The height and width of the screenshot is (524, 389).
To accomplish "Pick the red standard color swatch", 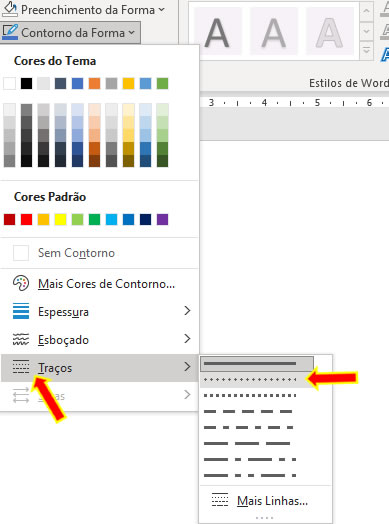I will pyautogui.click(x=26, y=220).
